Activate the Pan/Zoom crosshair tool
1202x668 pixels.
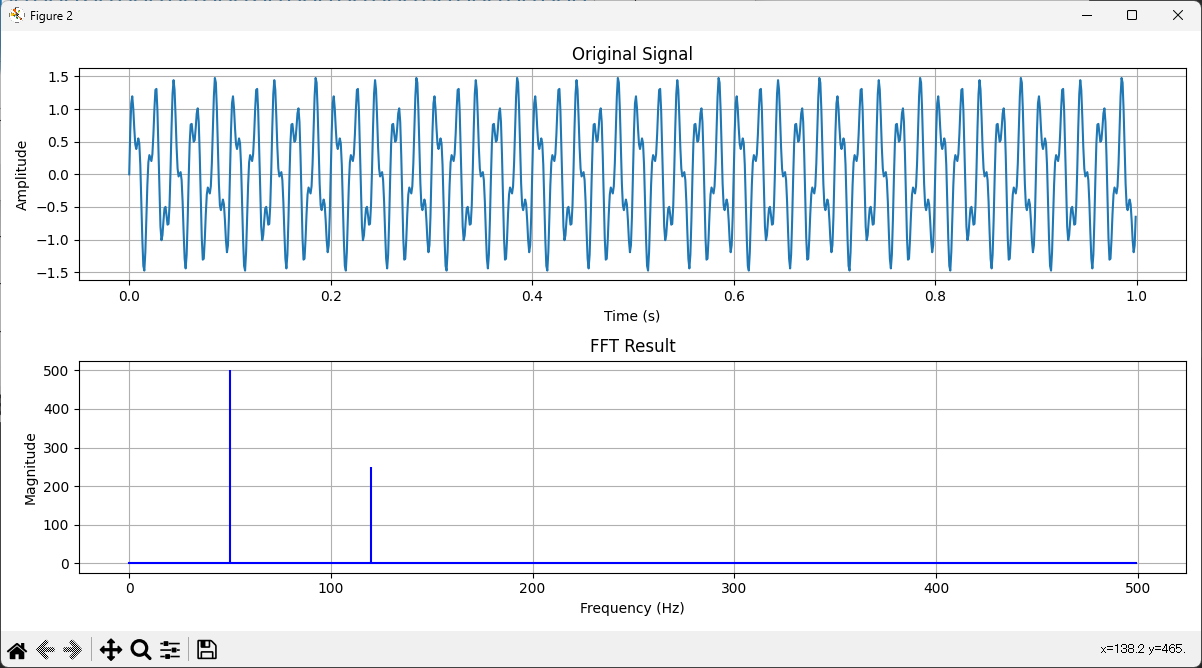point(111,649)
